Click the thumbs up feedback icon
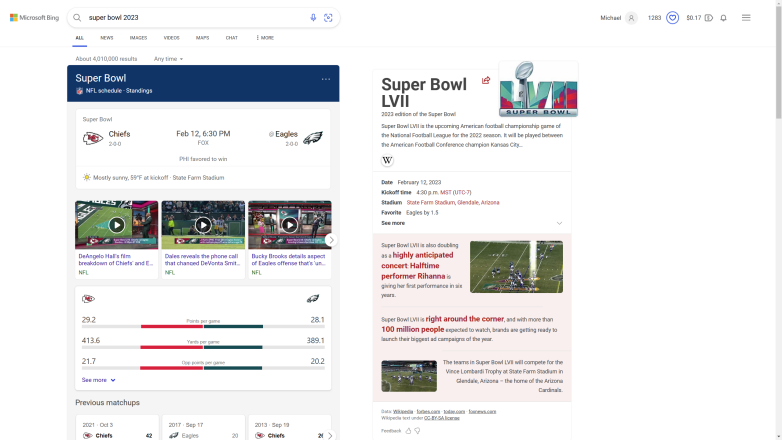This screenshot has width=782, height=440. point(408,430)
